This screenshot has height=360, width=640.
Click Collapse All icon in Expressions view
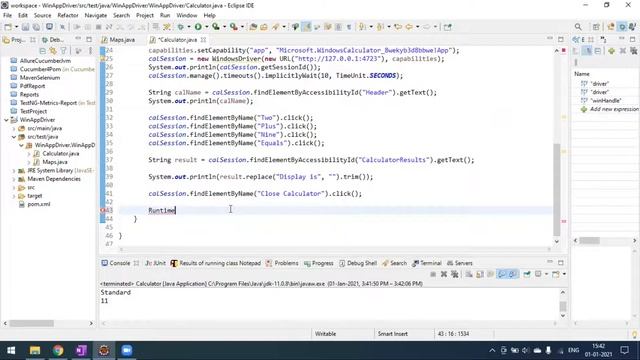(598, 51)
